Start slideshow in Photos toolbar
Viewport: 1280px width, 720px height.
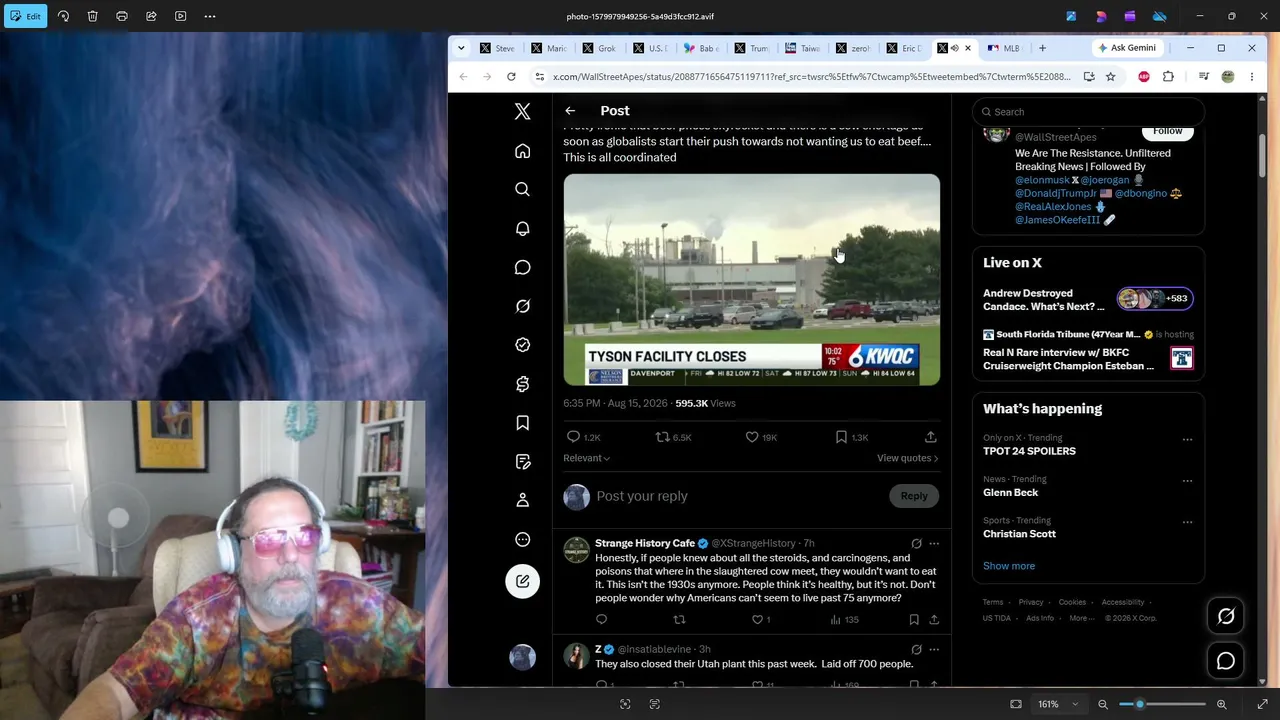coord(180,16)
